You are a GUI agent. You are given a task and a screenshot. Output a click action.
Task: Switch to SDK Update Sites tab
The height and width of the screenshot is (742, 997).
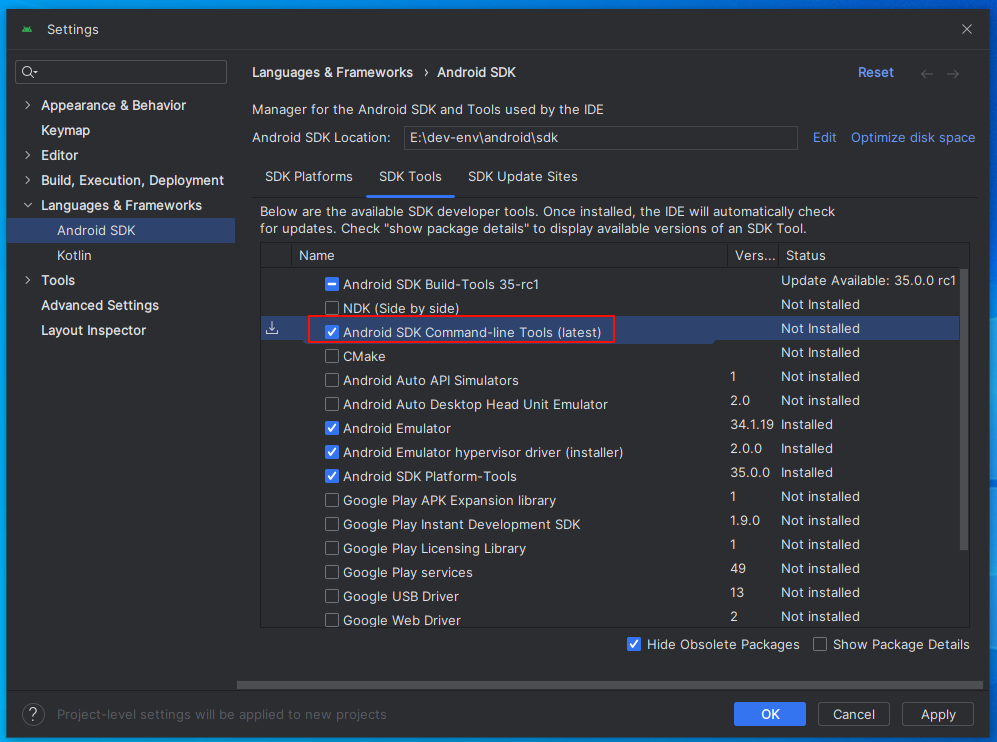pyautogui.click(x=523, y=177)
